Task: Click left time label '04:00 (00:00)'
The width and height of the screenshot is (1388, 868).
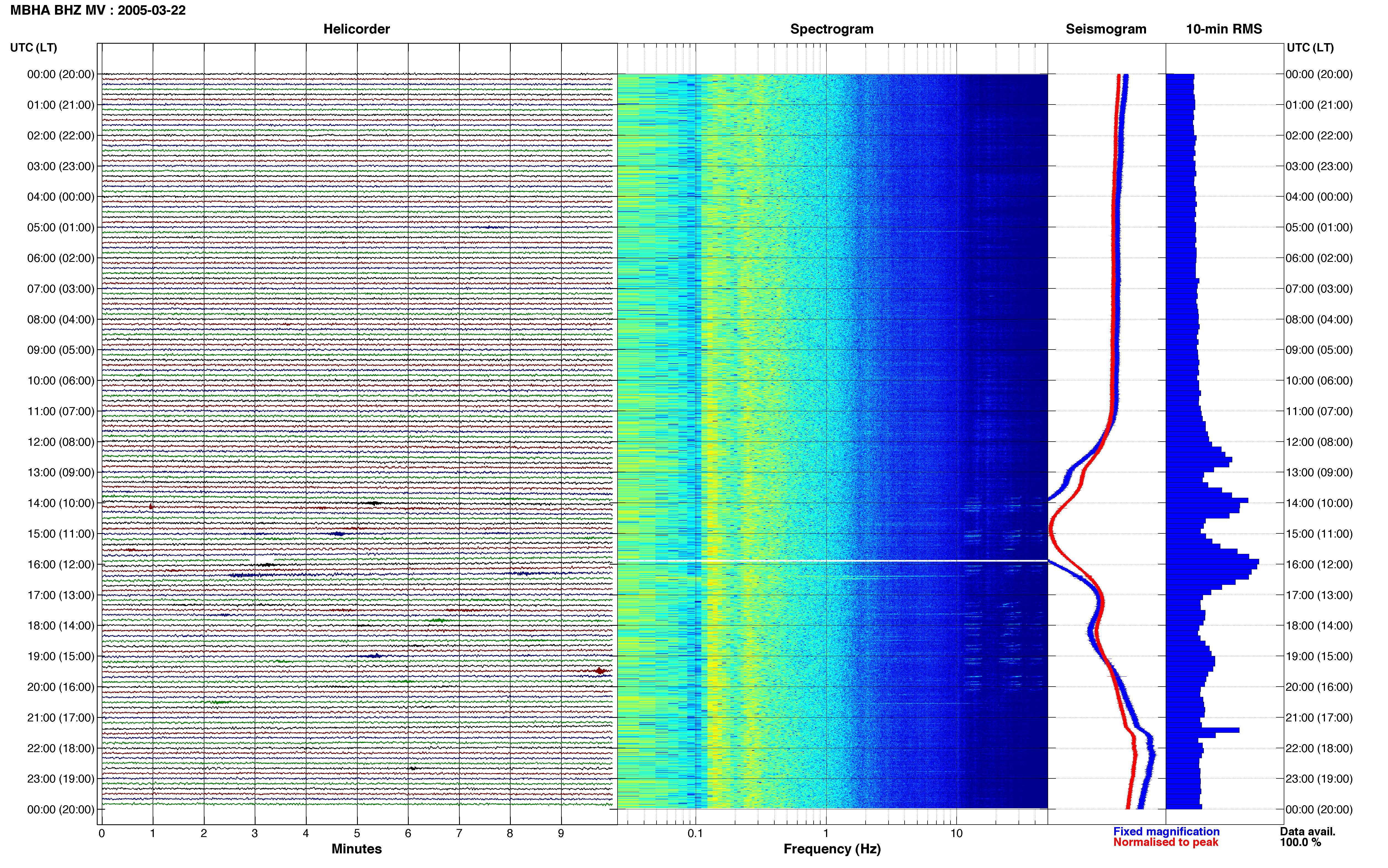Action: tap(61, 197)
